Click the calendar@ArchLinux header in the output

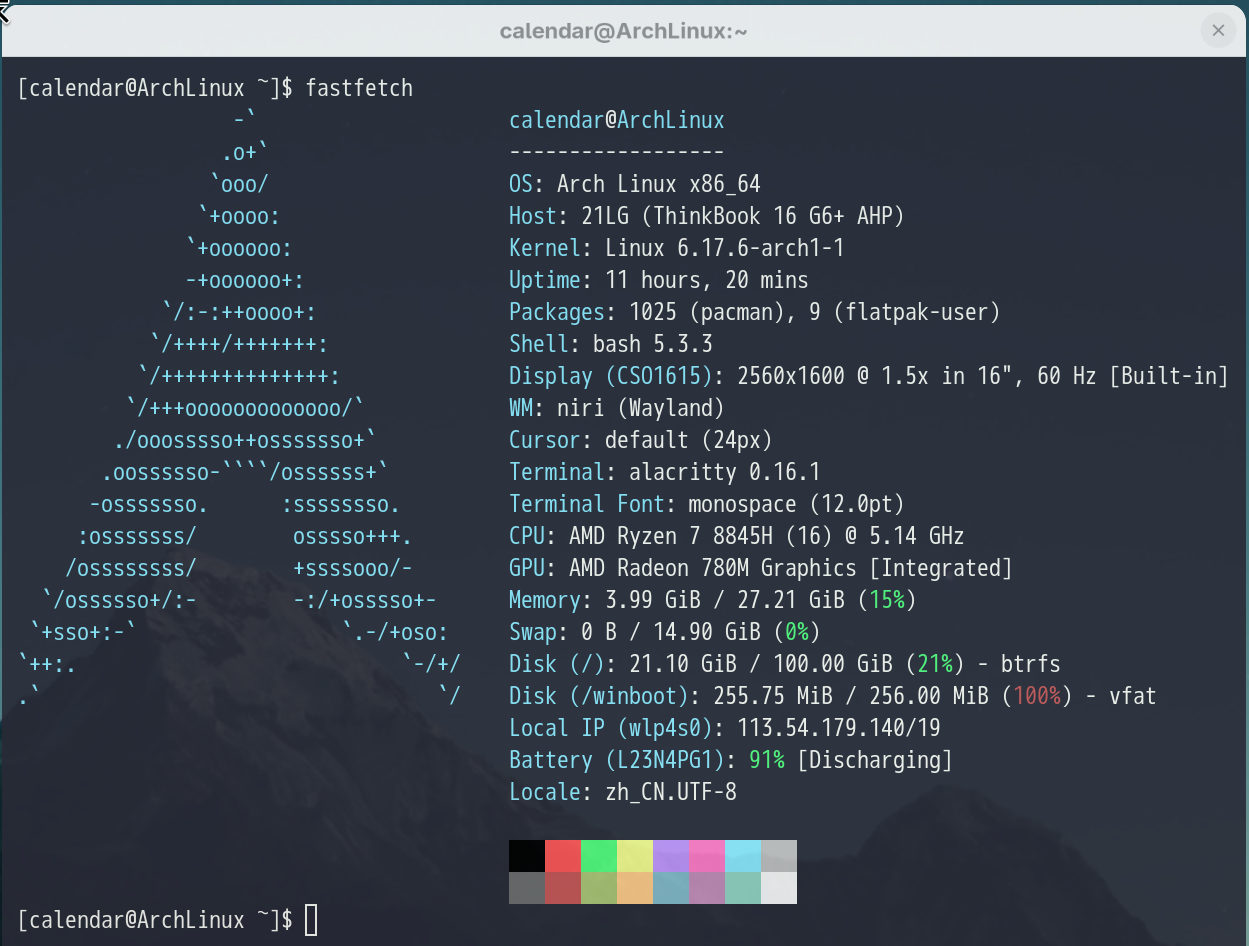click(617, 120)
